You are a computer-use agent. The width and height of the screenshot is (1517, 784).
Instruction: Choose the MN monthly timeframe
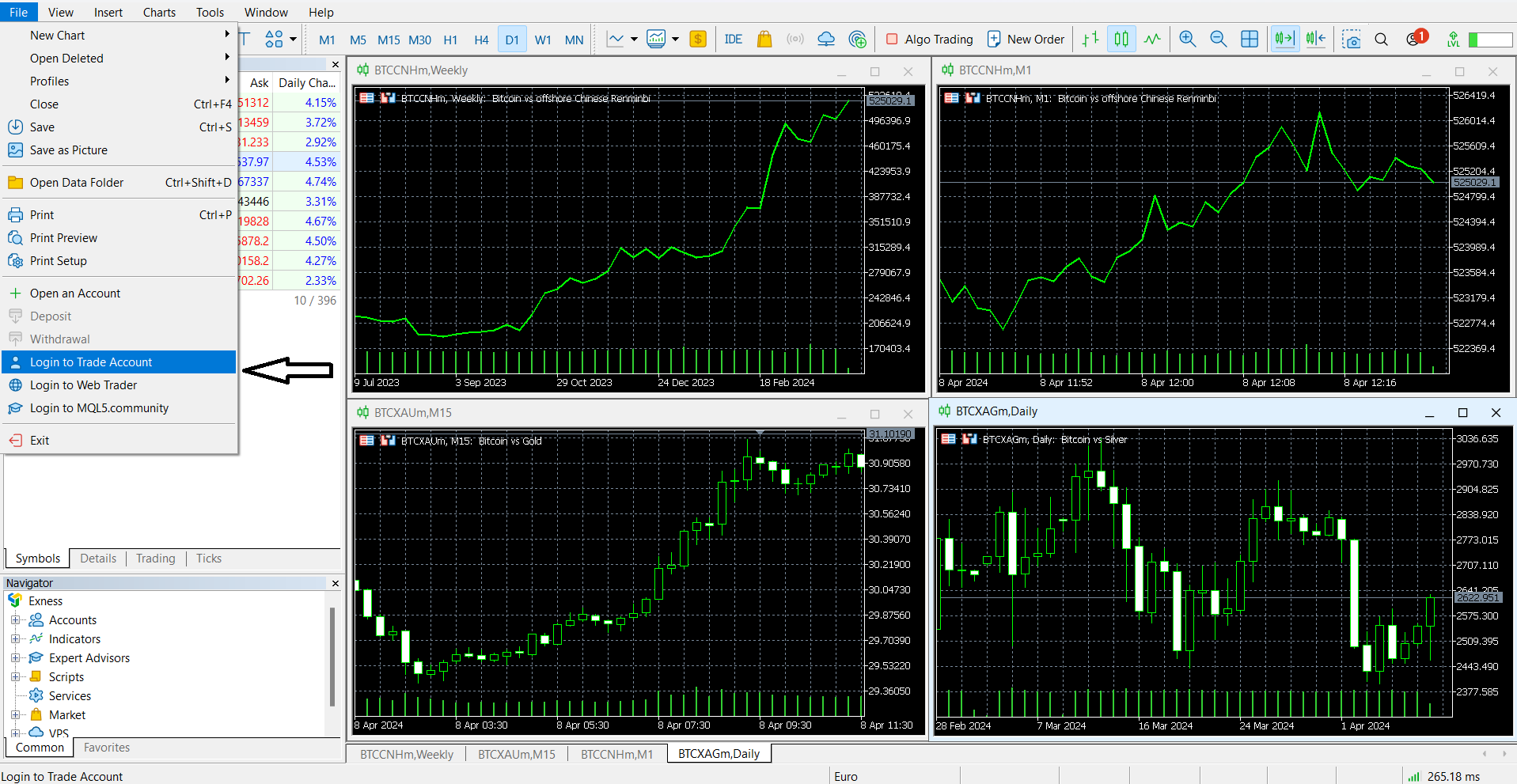(x=574, y=40)
